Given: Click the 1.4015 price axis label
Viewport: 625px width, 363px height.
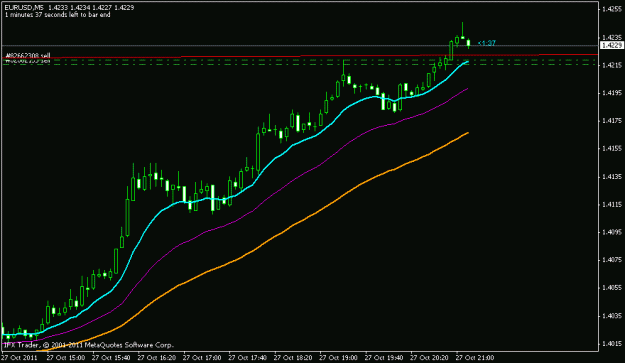Looking at the screenshot, I should click(x=613, y=343).
